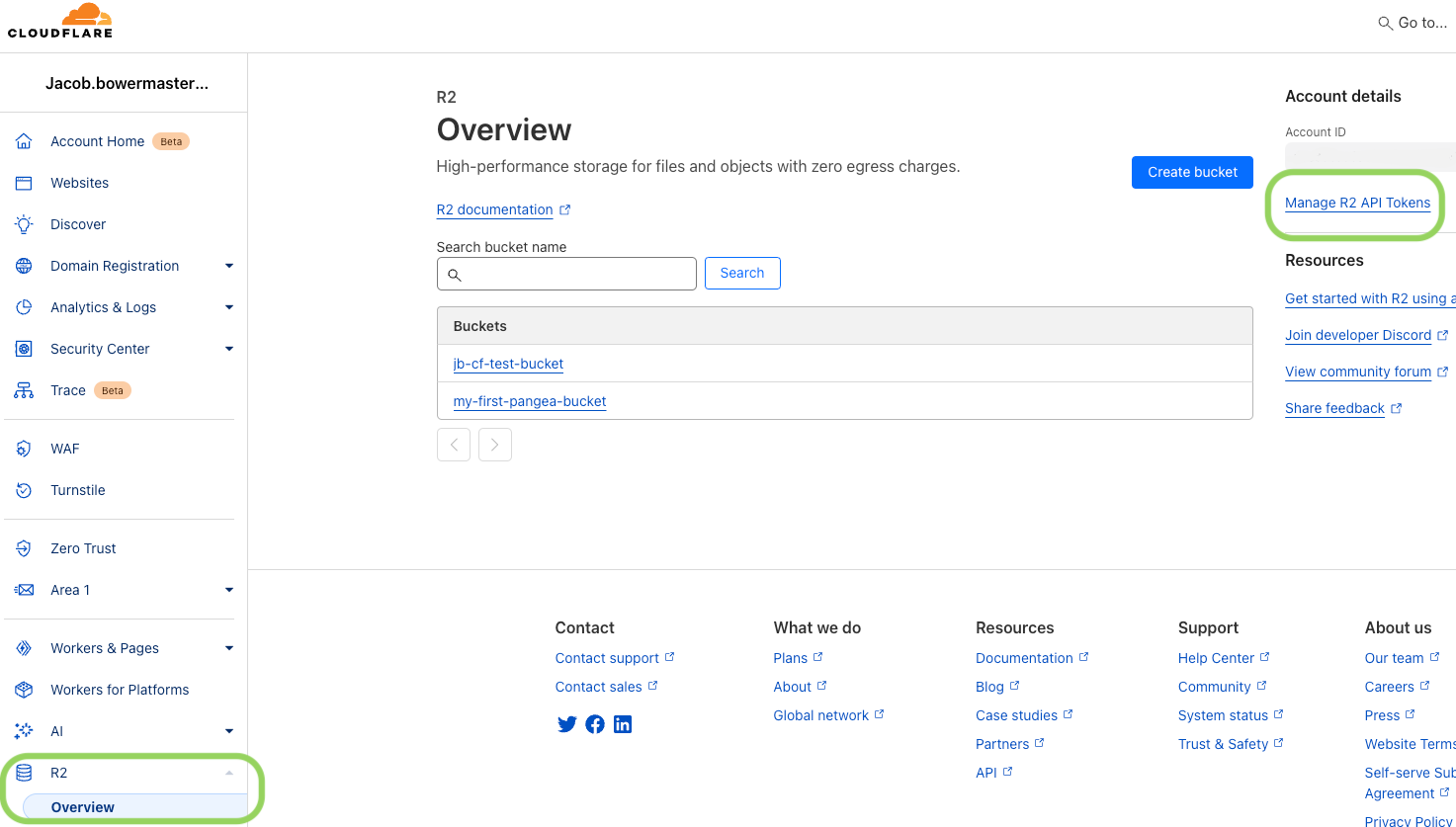Viewport: 1456px width, 827px height.
Task: Click the AI sparkle icon
Action: pyautogui.click(x=24, y=731)
